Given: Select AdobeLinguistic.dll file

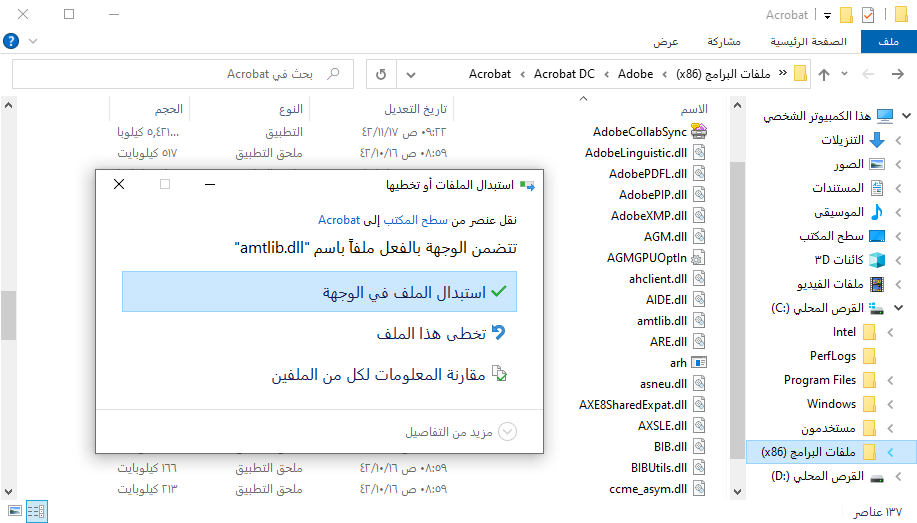Looking at the screenshot, I should coord(636,153).
